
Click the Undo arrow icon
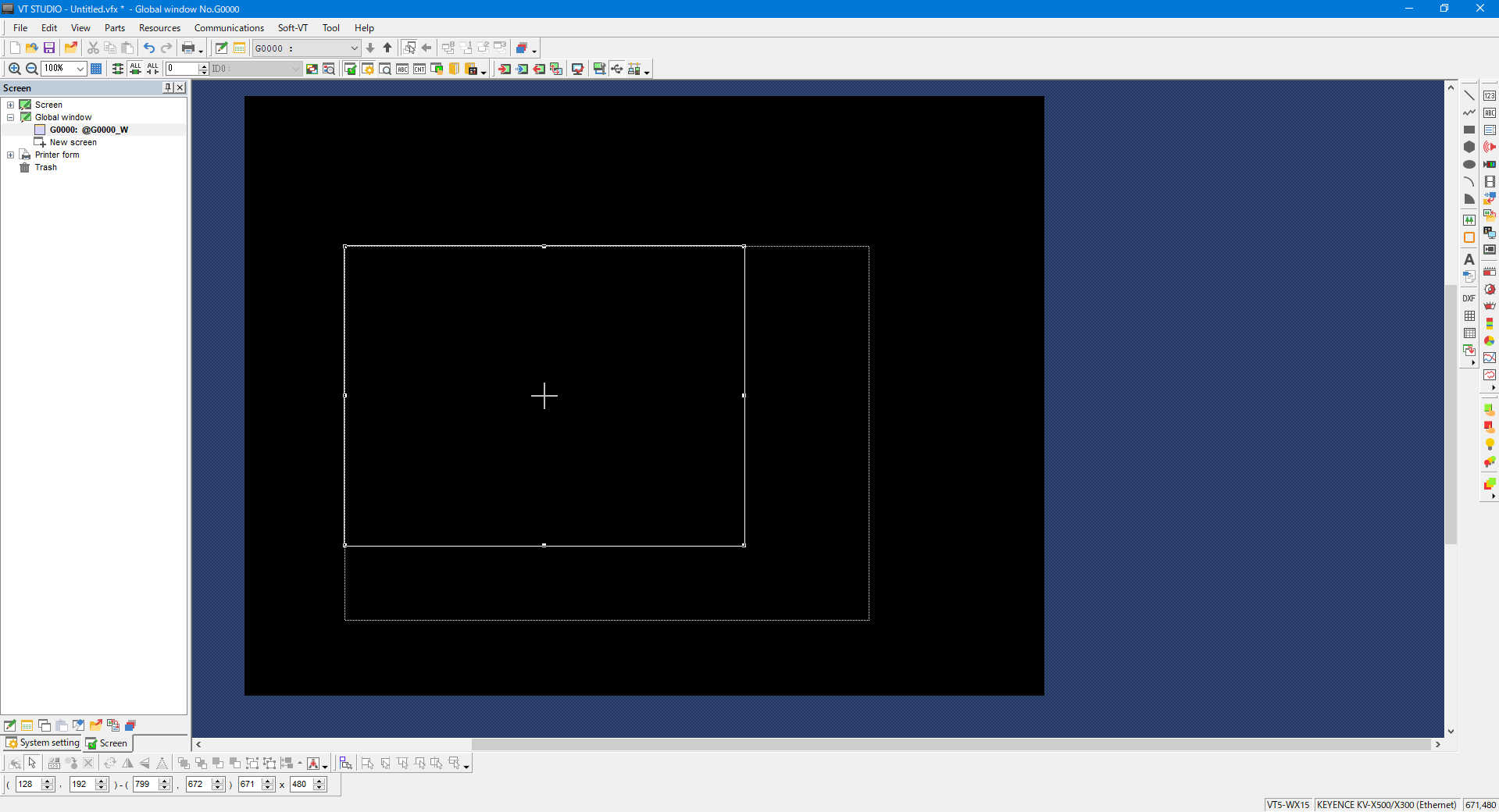point(148,48)
